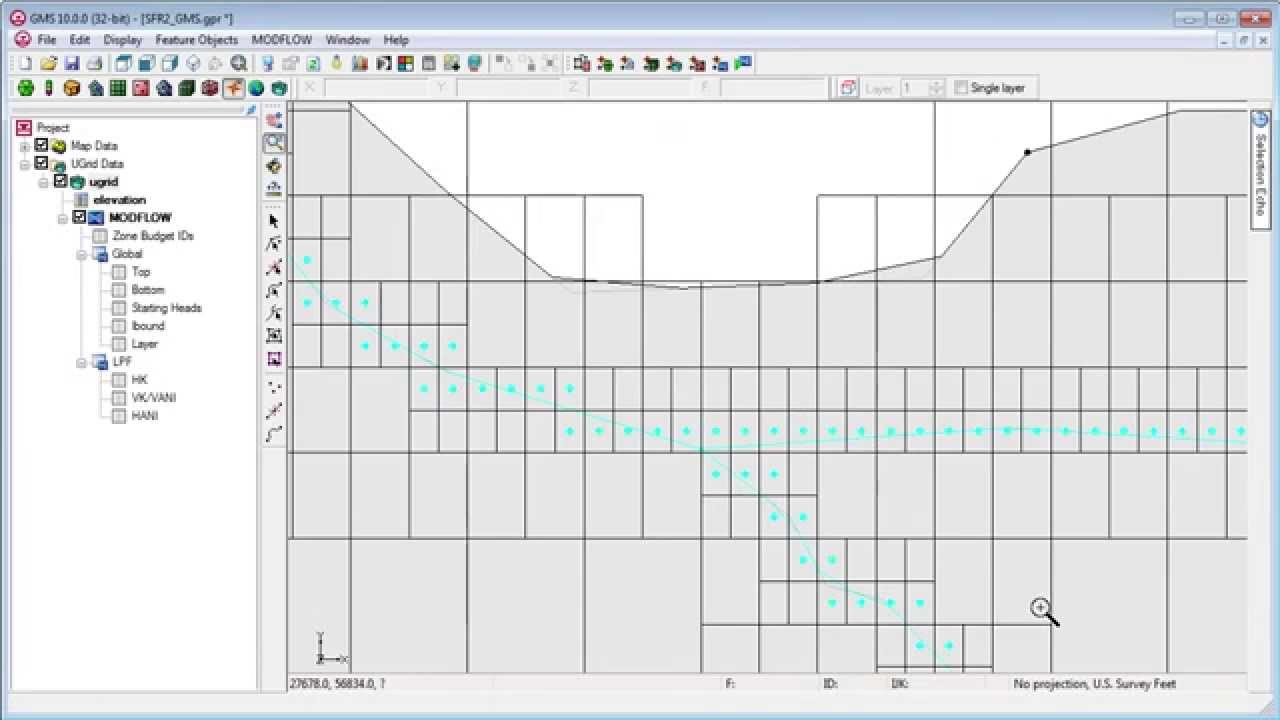
Task: Select the Create Arc tool
Action: [274, 434]
